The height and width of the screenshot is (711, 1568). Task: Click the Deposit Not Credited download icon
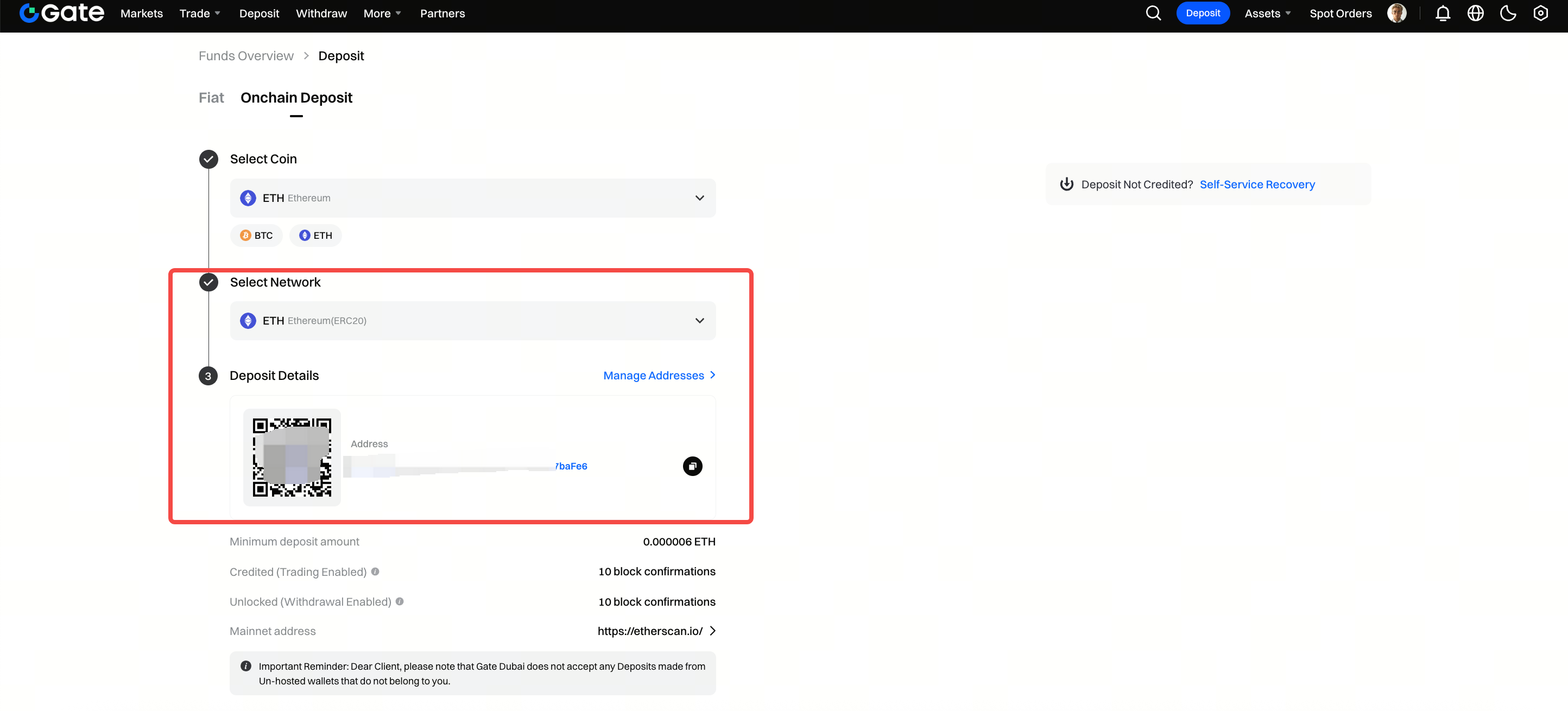tap(1066, 184)
